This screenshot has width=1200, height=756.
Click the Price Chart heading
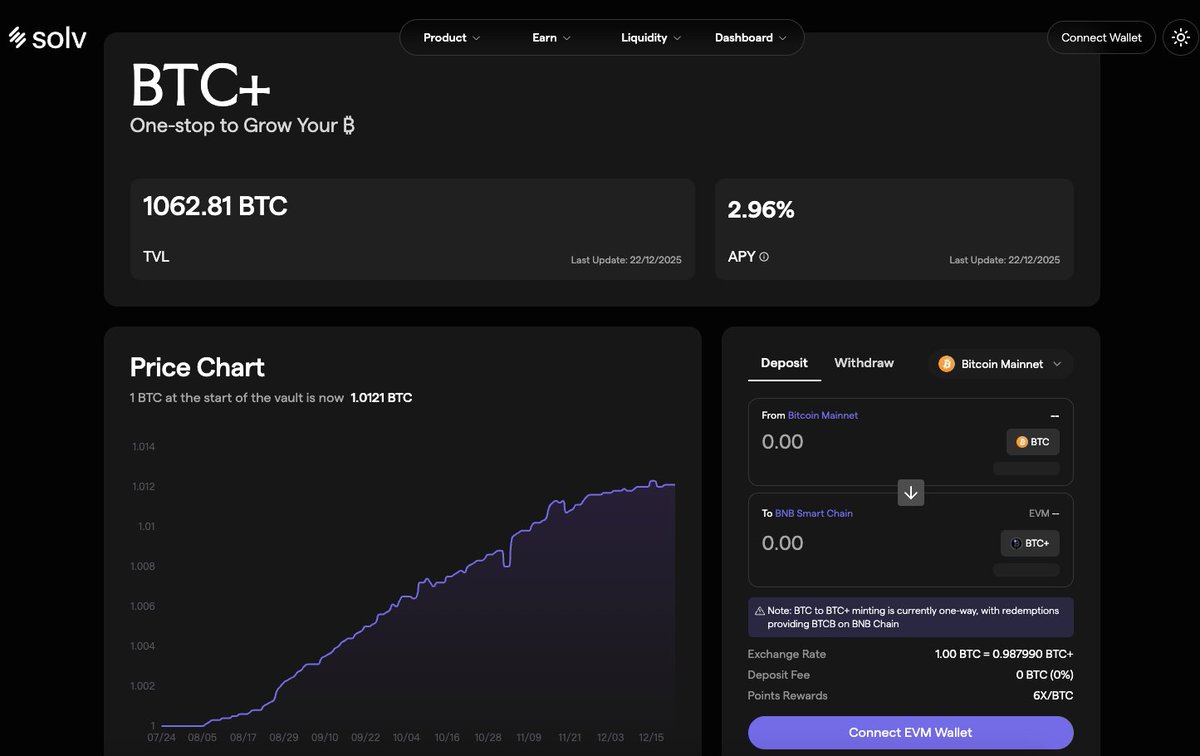click(197, 367)
